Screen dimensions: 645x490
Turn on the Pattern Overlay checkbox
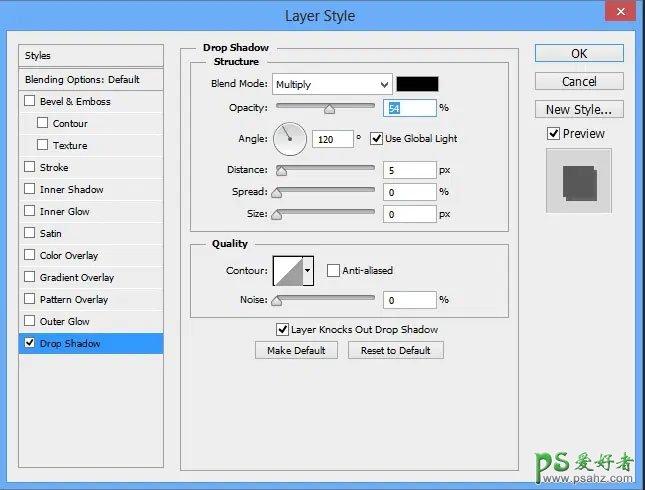pos(30,299)
